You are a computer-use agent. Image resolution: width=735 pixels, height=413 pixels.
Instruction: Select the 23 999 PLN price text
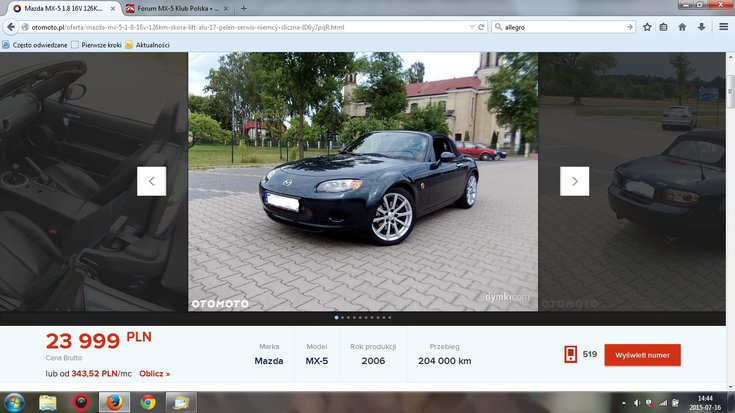point(98,341)
